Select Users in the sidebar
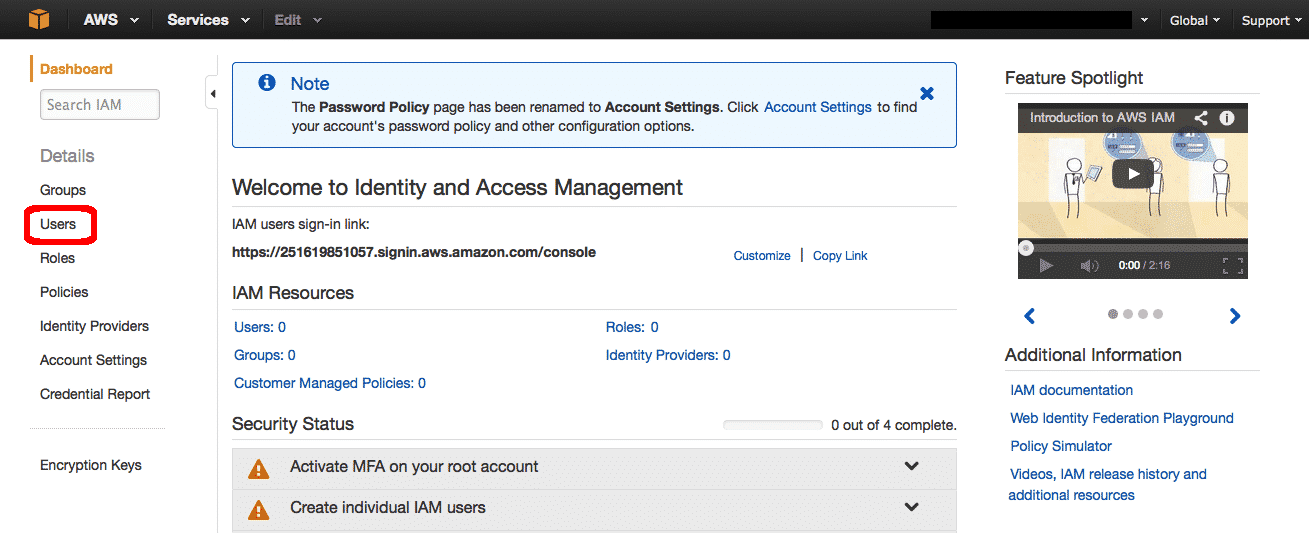Screen dimensions: 1309x533 tap(58, 224)
